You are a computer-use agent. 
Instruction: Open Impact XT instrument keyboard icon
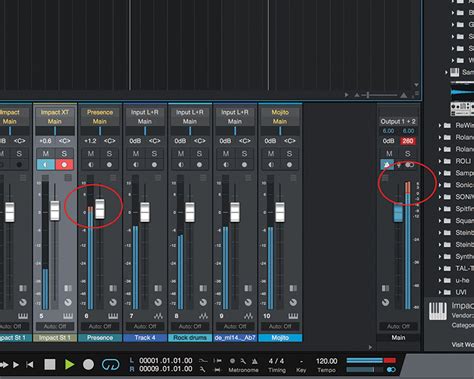[x=68, y=316]
